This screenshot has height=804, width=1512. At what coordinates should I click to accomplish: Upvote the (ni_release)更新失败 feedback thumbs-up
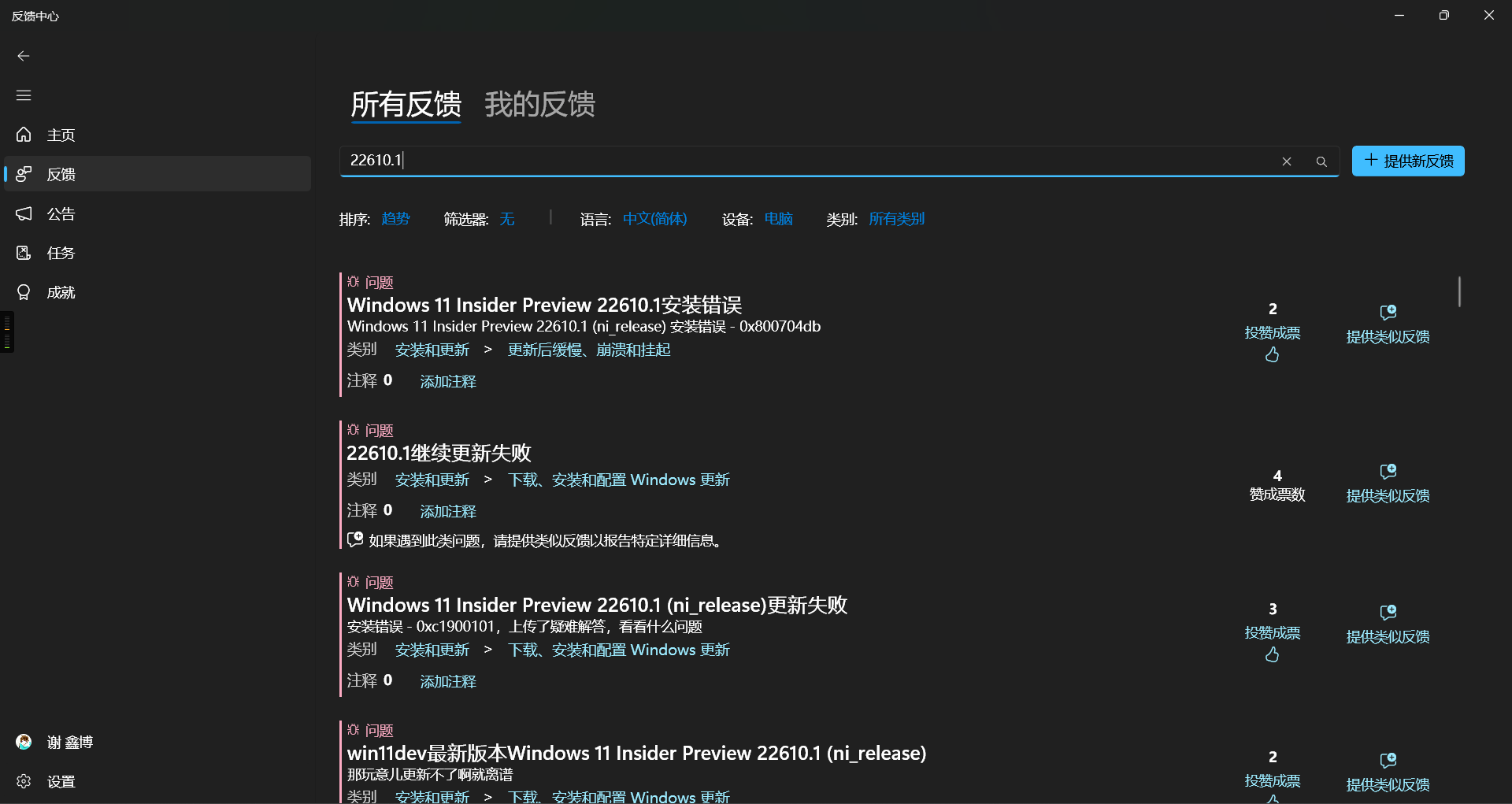[x=1273, y=654]
